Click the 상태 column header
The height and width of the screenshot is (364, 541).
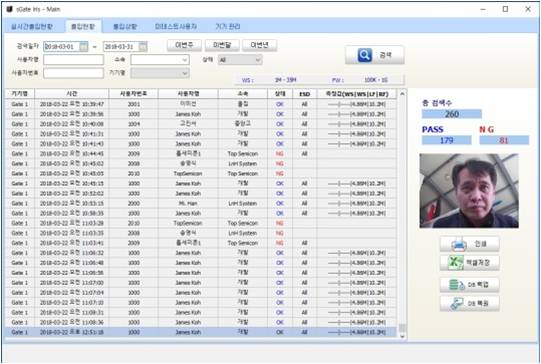click(280, 94)
